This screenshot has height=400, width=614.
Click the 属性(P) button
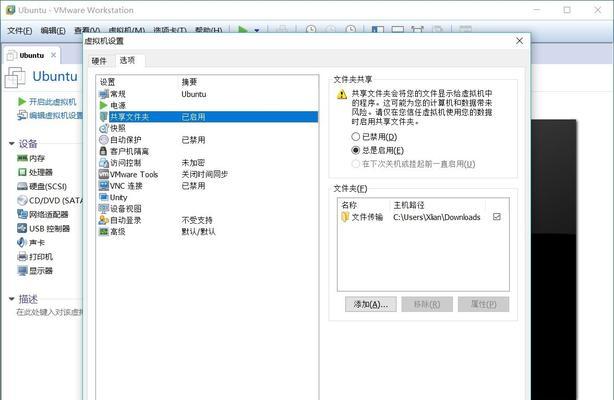pyautogui.click(x=484, y=304)
